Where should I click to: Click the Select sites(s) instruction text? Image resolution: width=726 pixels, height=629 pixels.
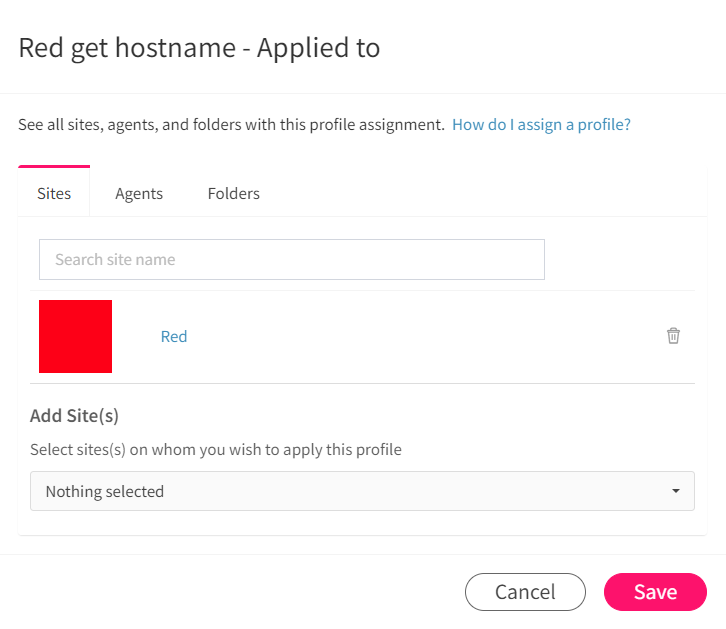[216, 449]
